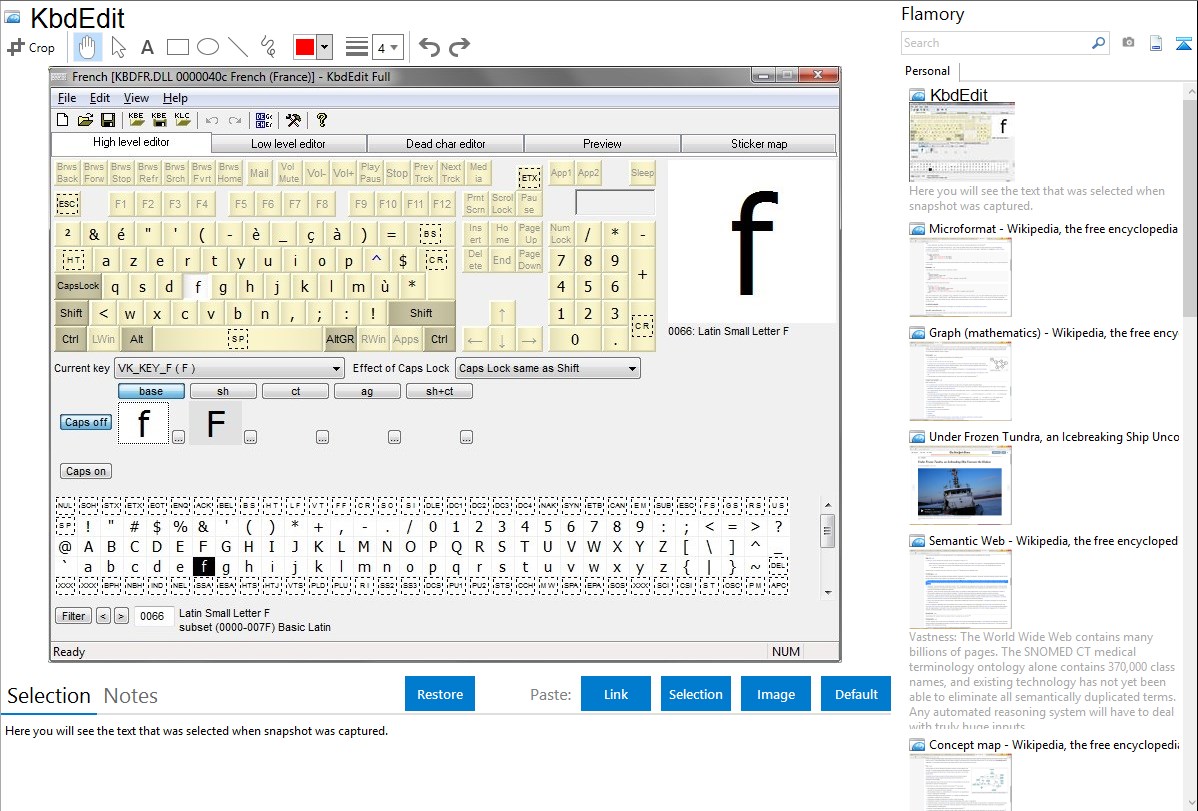Enable the sh modifier state
The width and height of the screenshot is (1198, 811).
(223, 391)
